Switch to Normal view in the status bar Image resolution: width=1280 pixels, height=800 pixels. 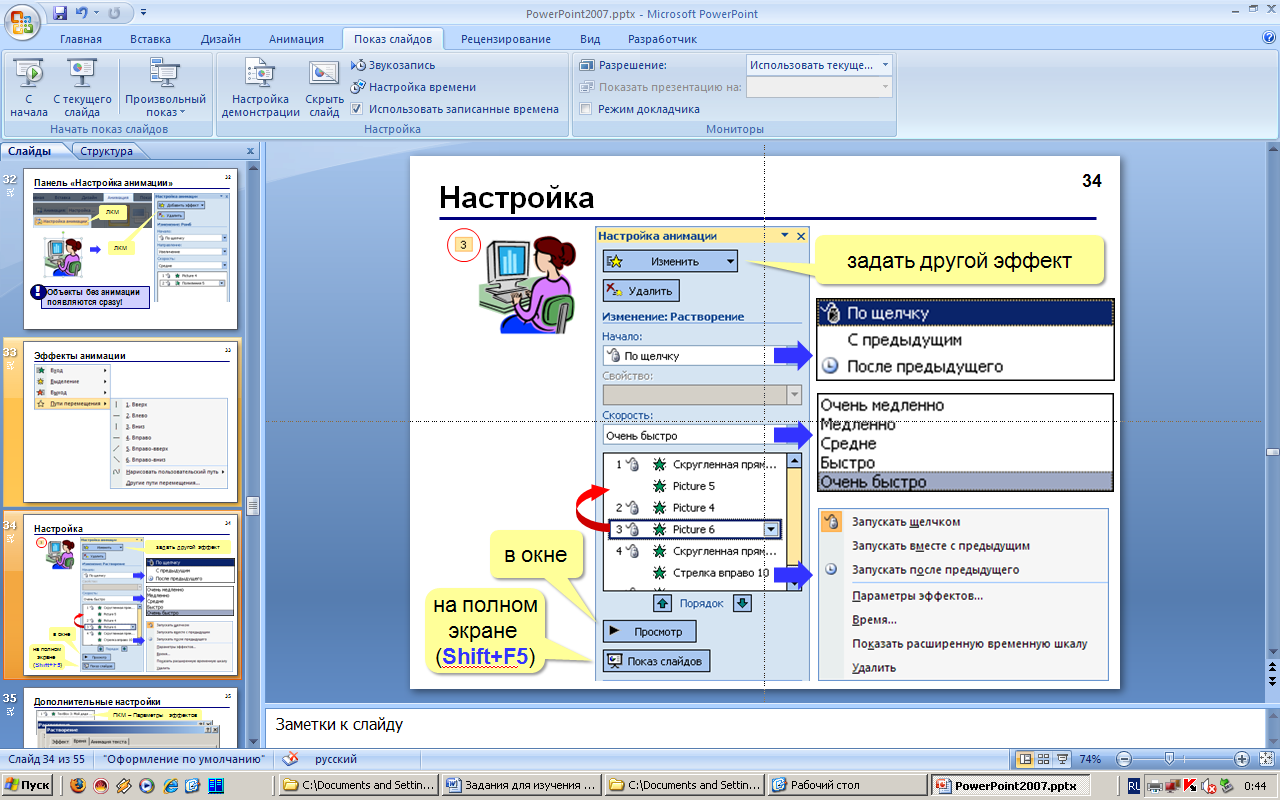pos(1024,759)
